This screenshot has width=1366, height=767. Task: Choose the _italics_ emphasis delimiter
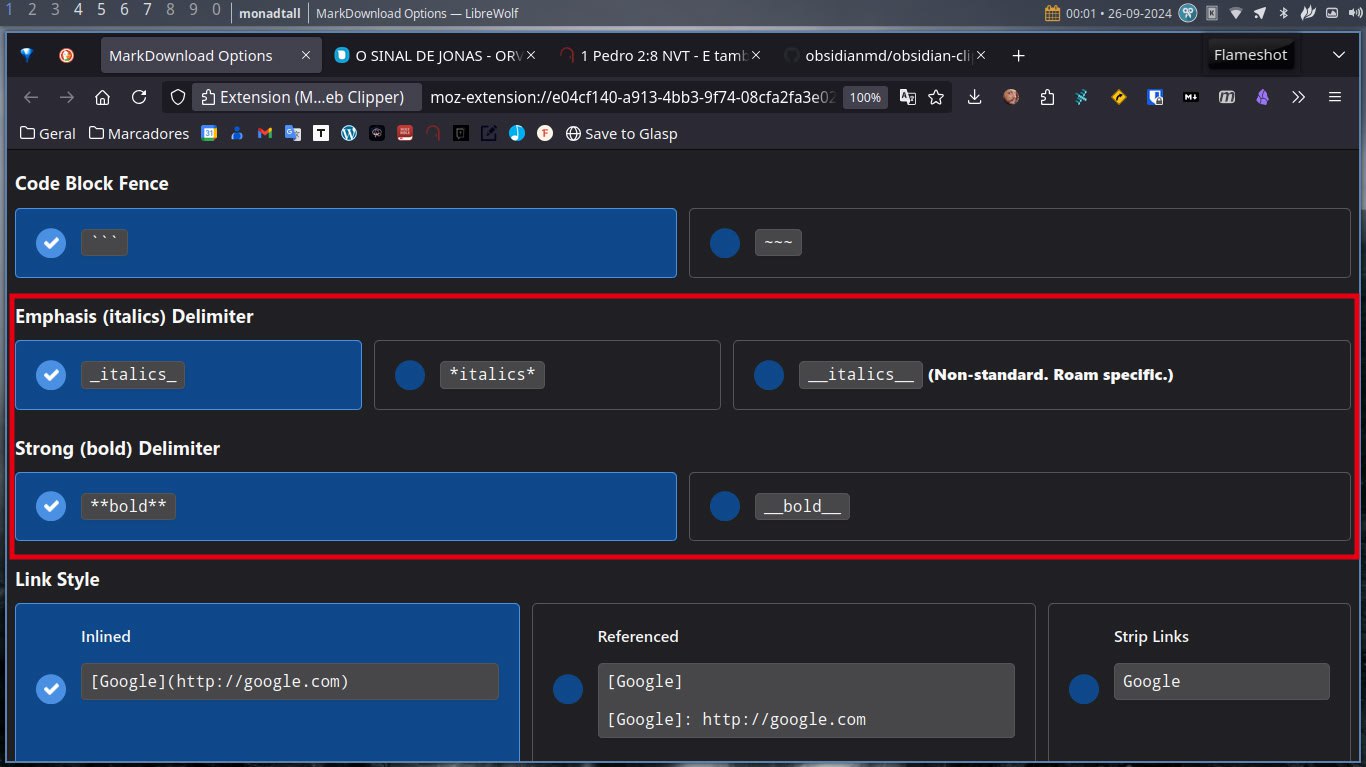(x=188, y=375)
